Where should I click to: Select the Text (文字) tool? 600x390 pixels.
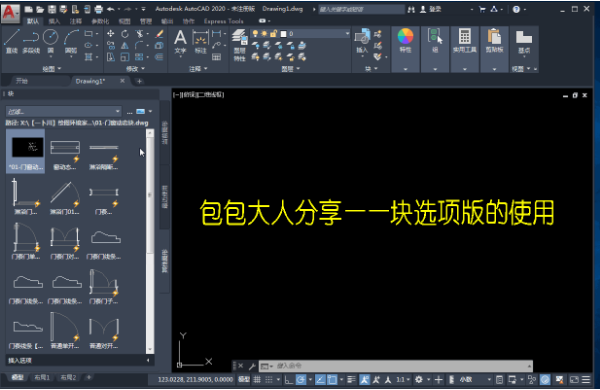[x=180, y=41]
